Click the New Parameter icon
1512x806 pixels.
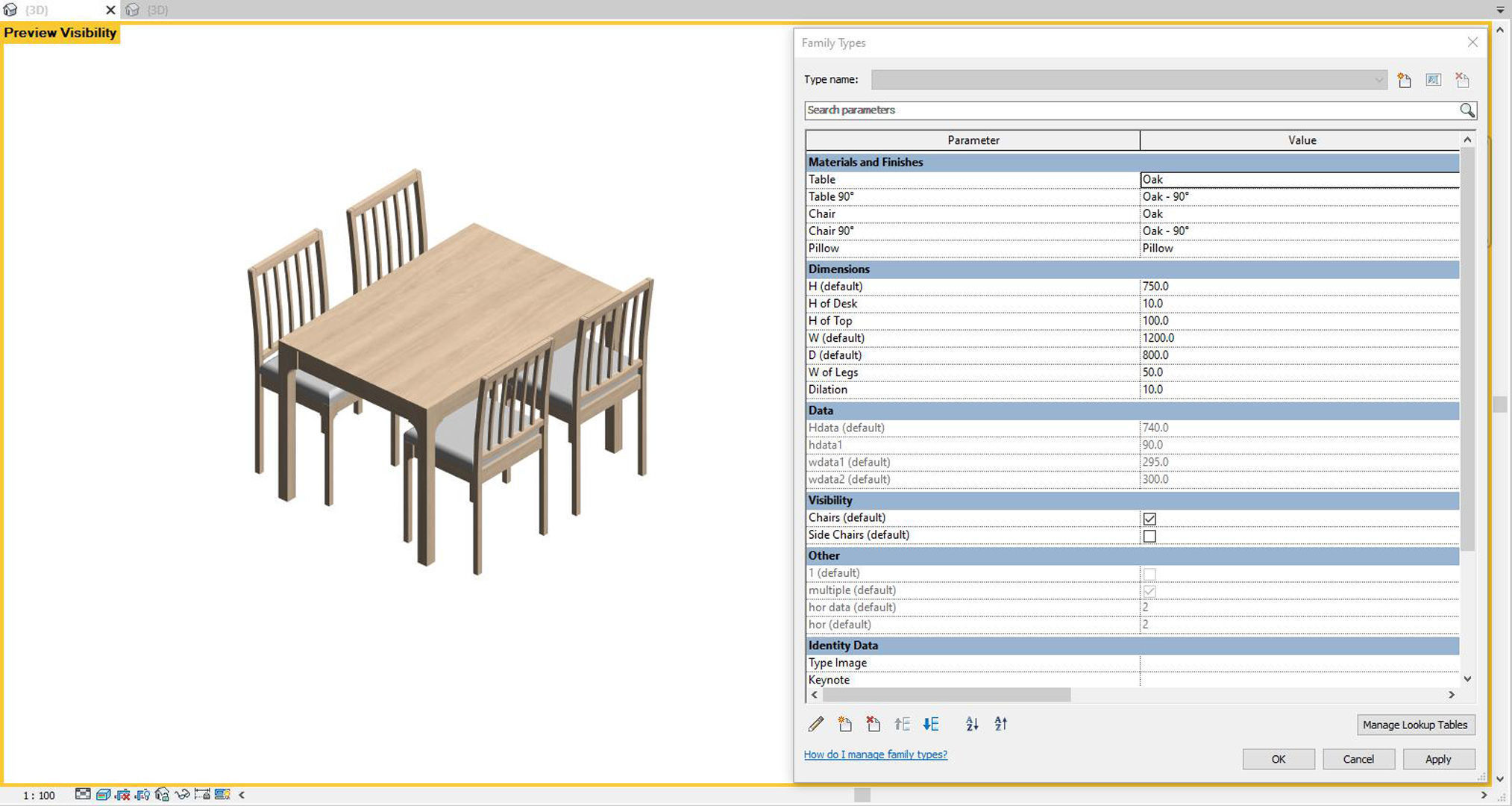pyautogui.click(x=844, y=724)
